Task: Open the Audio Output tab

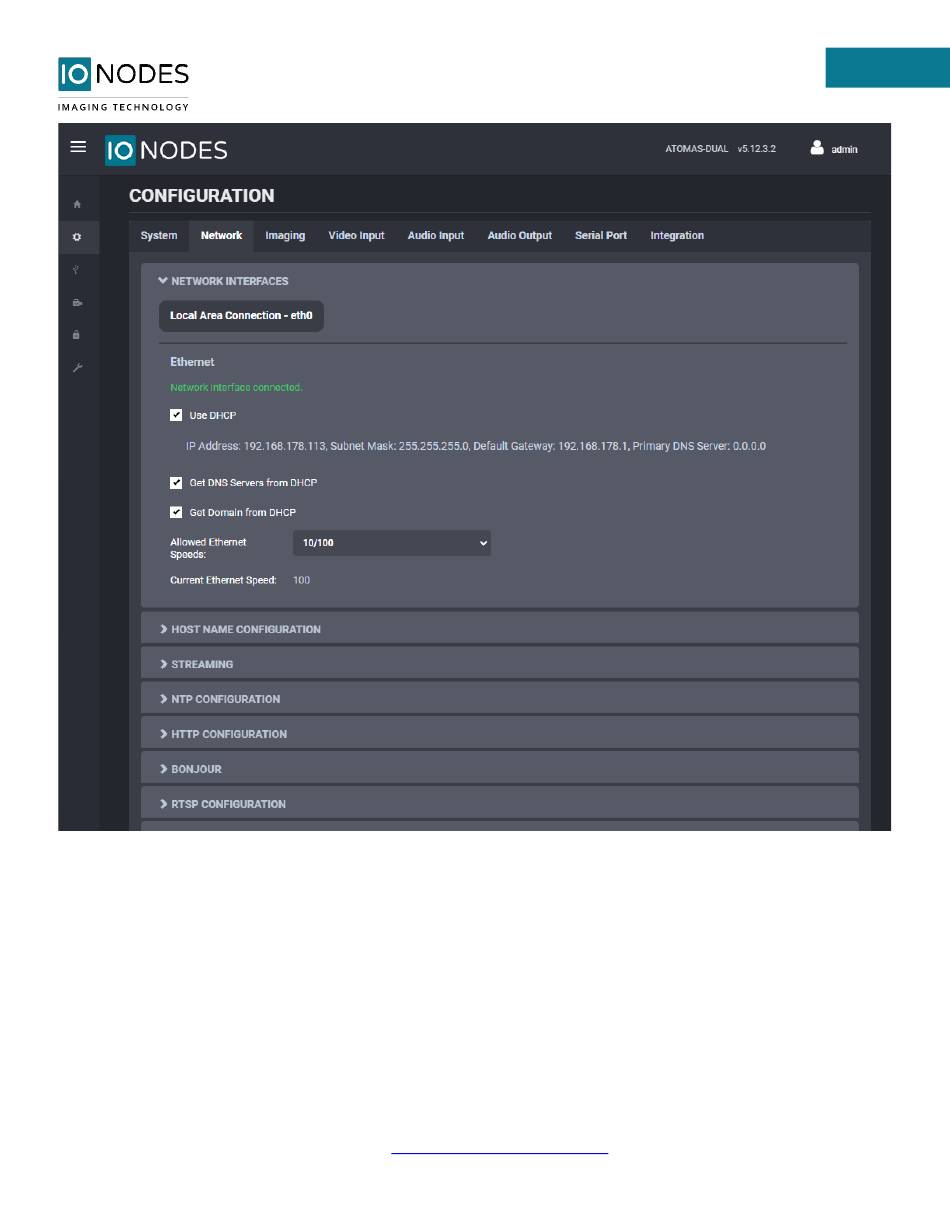Action: (519, 236)
